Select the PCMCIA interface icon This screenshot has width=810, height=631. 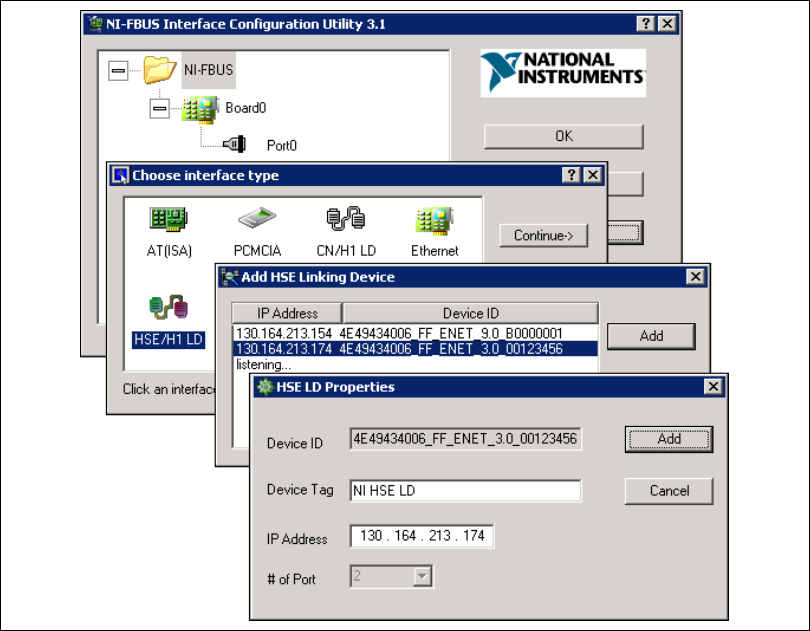point(257,218)
